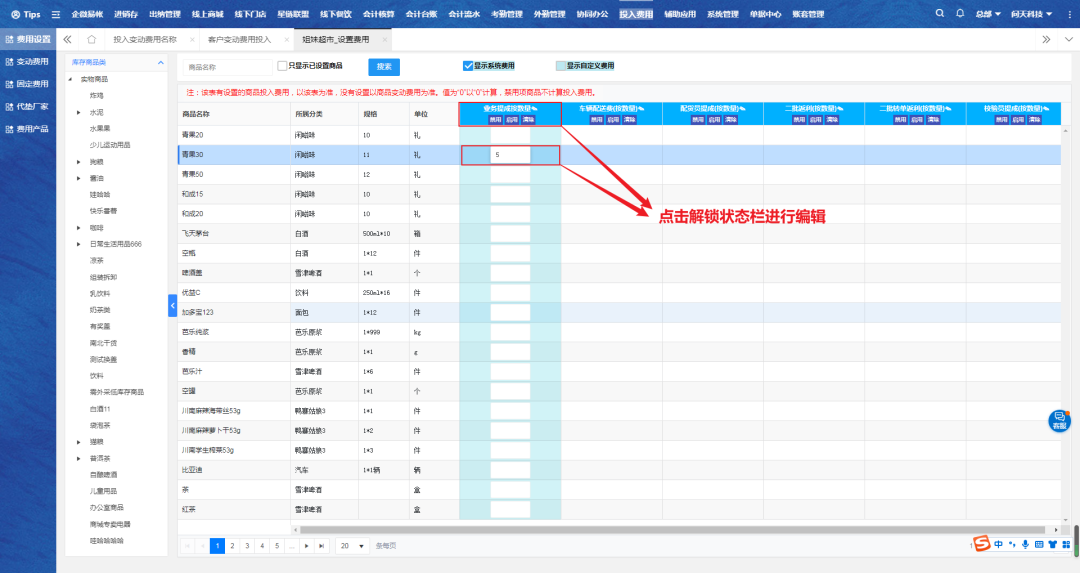Expand the 水泥 tree node

[x=79, y=112]
